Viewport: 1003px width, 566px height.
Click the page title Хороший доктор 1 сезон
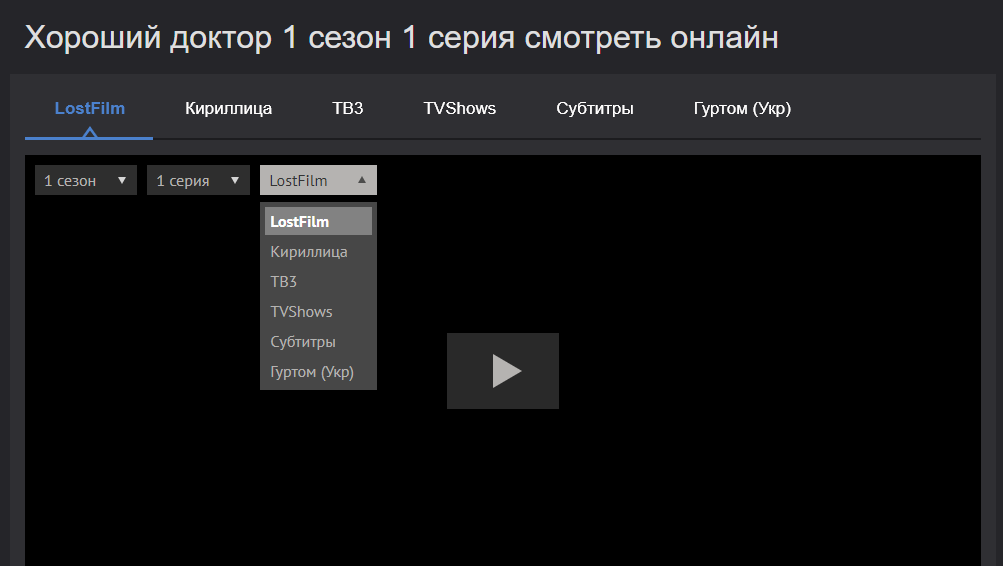pos(208,37)
